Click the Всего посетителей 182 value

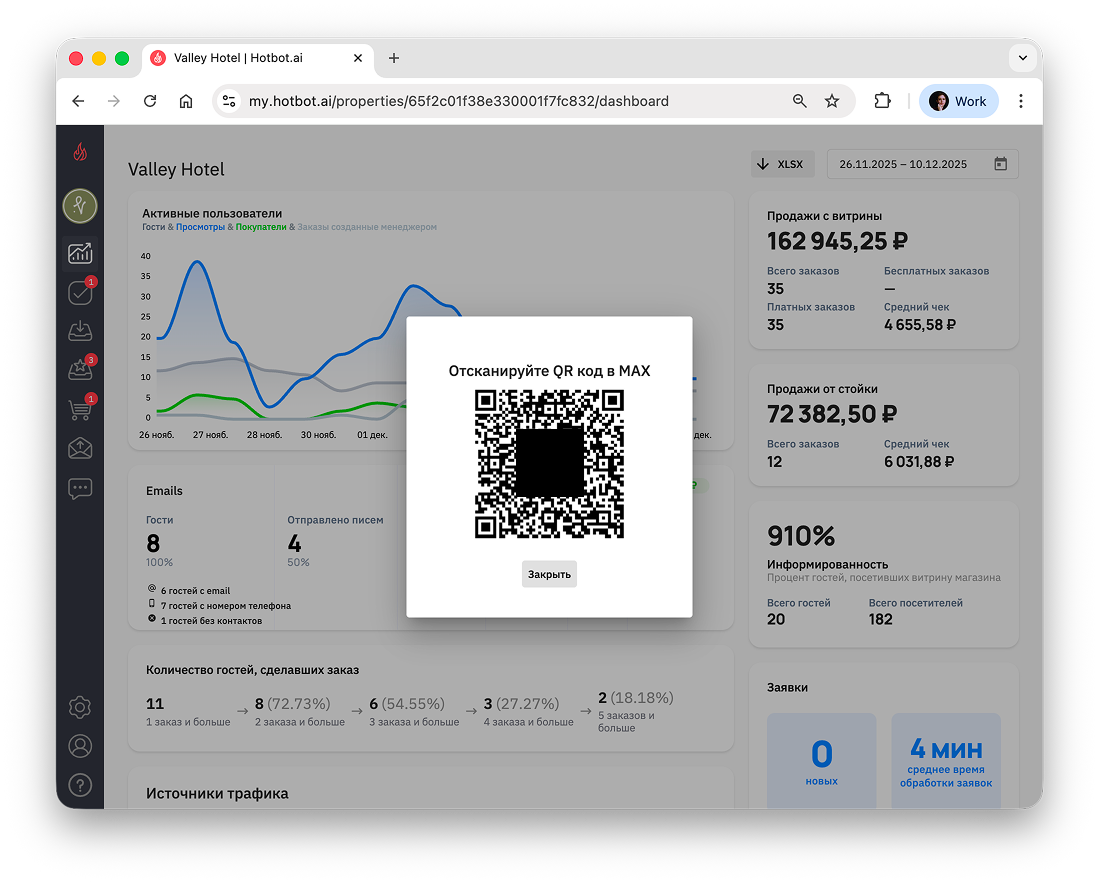coord(880,619)
